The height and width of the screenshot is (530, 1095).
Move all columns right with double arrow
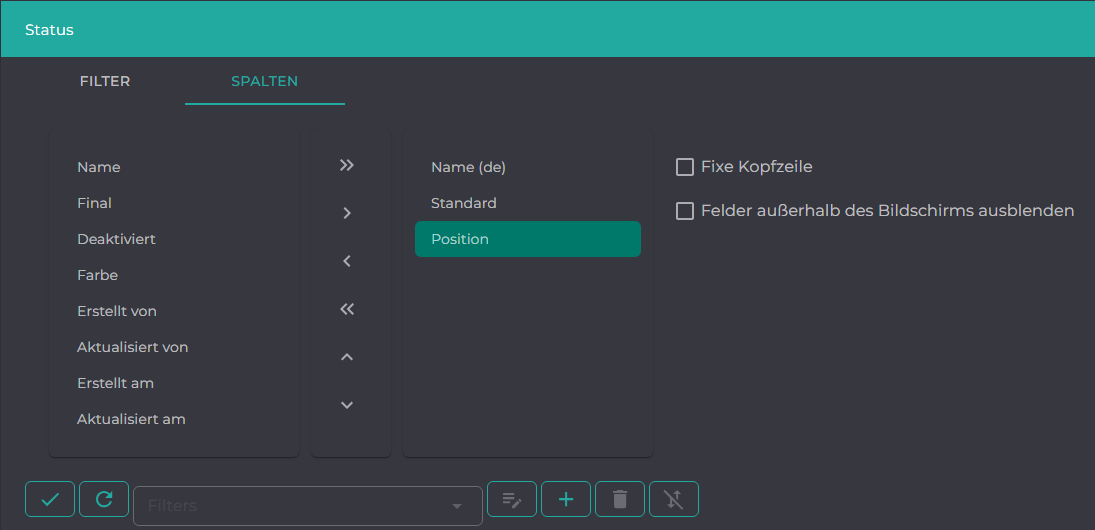point(347,165)
